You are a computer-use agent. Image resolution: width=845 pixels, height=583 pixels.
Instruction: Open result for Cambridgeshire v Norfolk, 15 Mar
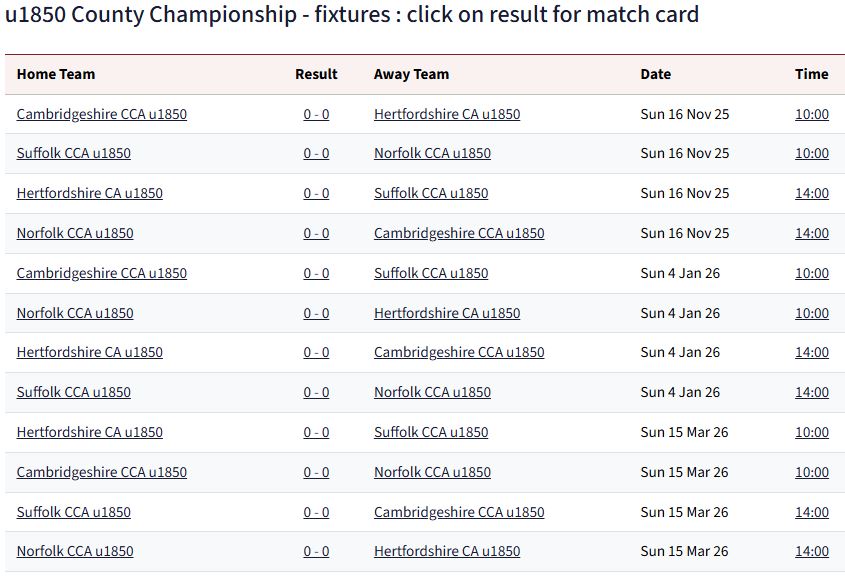coord(316,472)
